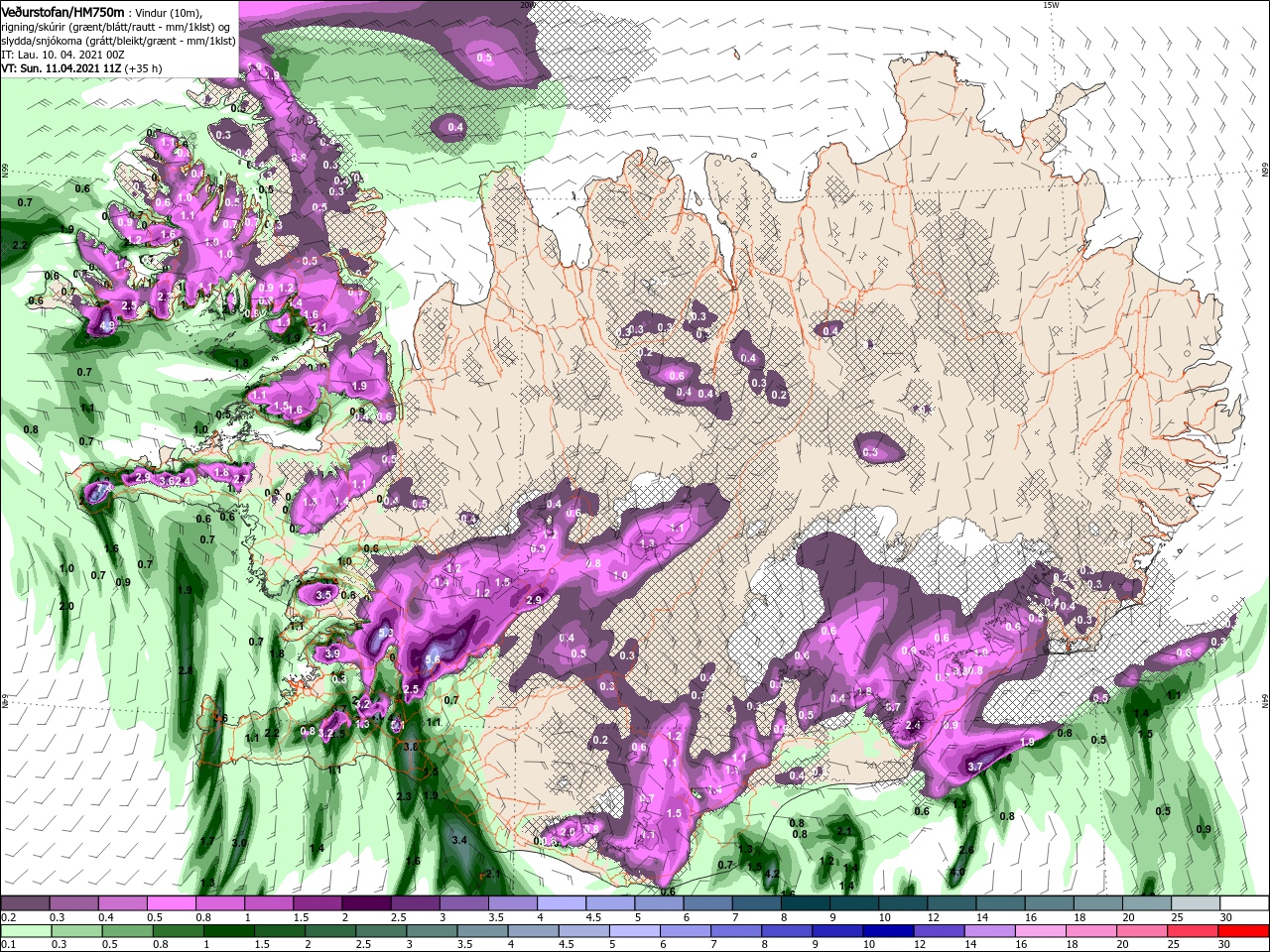Image resolution: width=1270 pixels, height=952 pixels.
Task: Click the '(+35 h)' forecast offset text
Action: (x=143, y=68)
